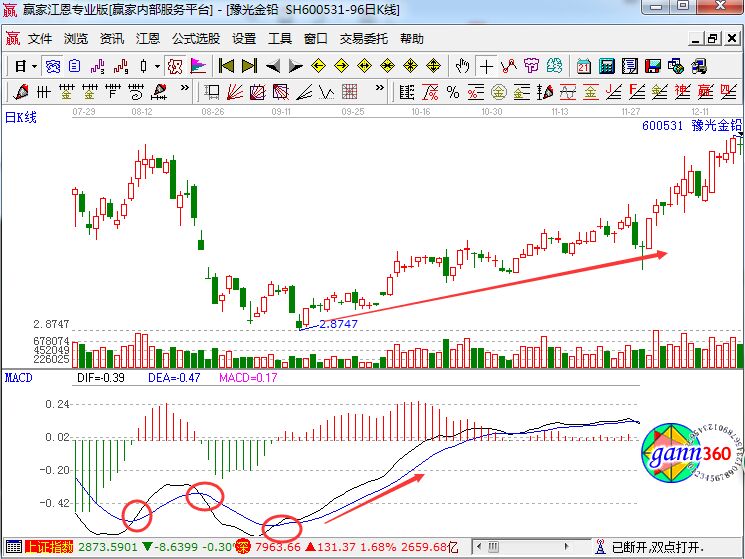This screenshot has height=559, width=745.
Task: Click the black right-arrow play icon
Action: click(295, 66)
